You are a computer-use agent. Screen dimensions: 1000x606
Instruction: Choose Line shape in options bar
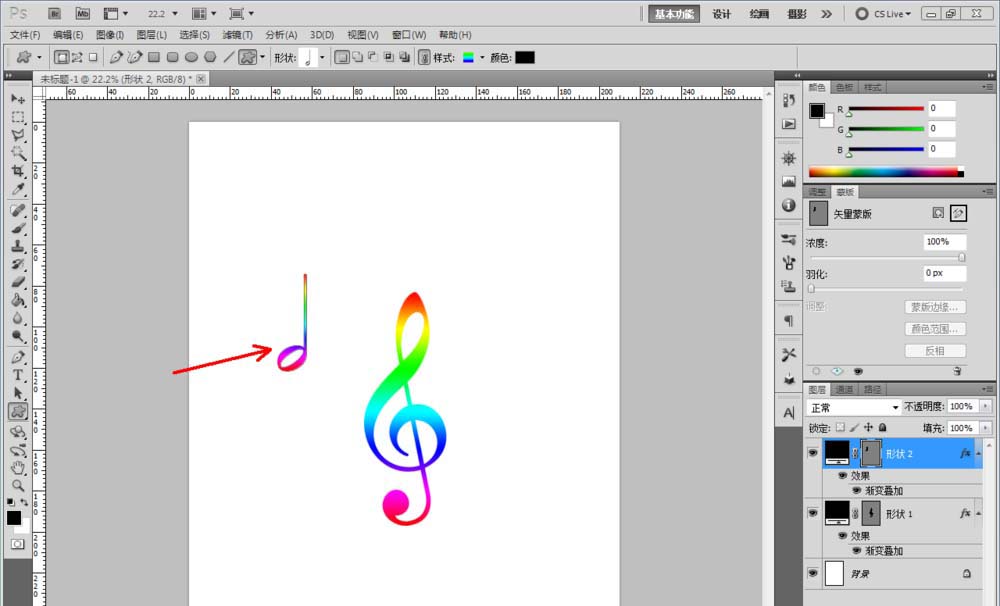[229, 57]
